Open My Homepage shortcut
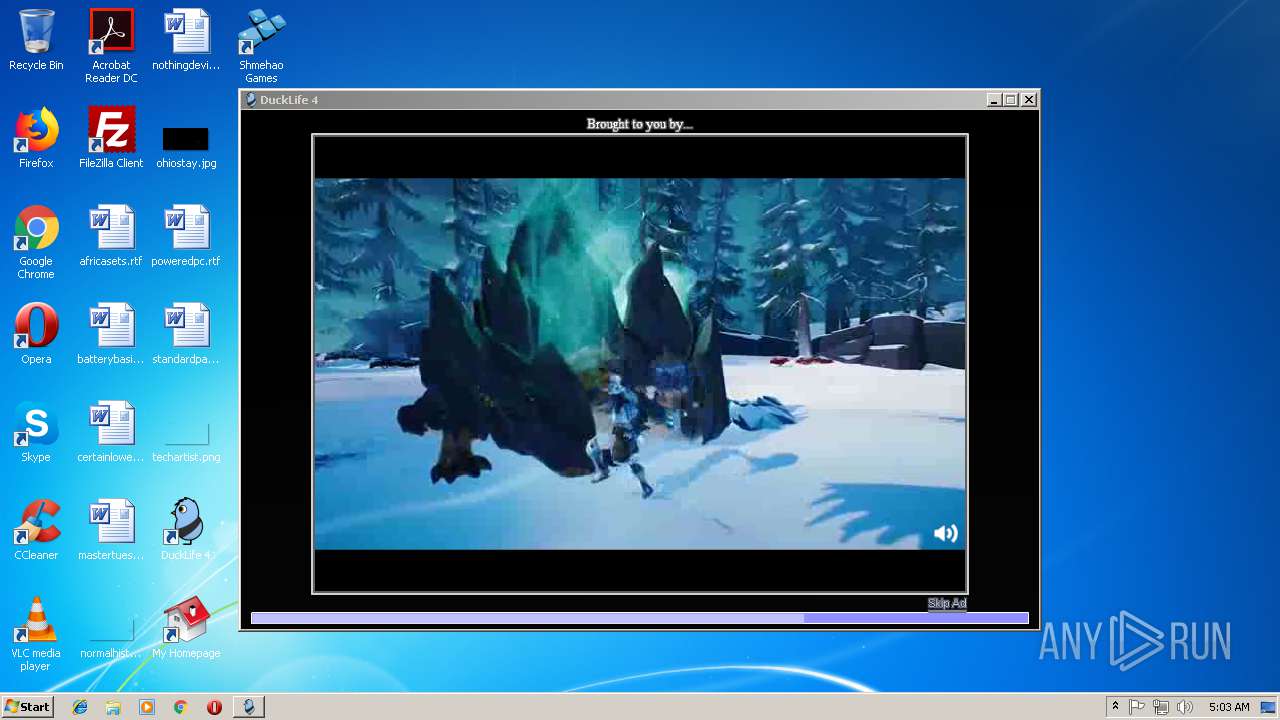Viewport: 1280px width, 720px height. [186, 628]
